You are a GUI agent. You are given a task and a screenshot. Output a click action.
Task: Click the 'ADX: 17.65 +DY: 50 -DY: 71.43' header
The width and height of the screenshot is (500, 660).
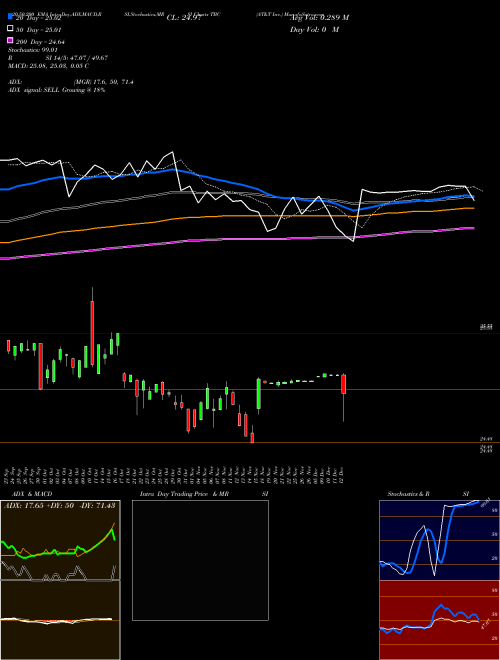pyautogui.click(x=60, y=505)
